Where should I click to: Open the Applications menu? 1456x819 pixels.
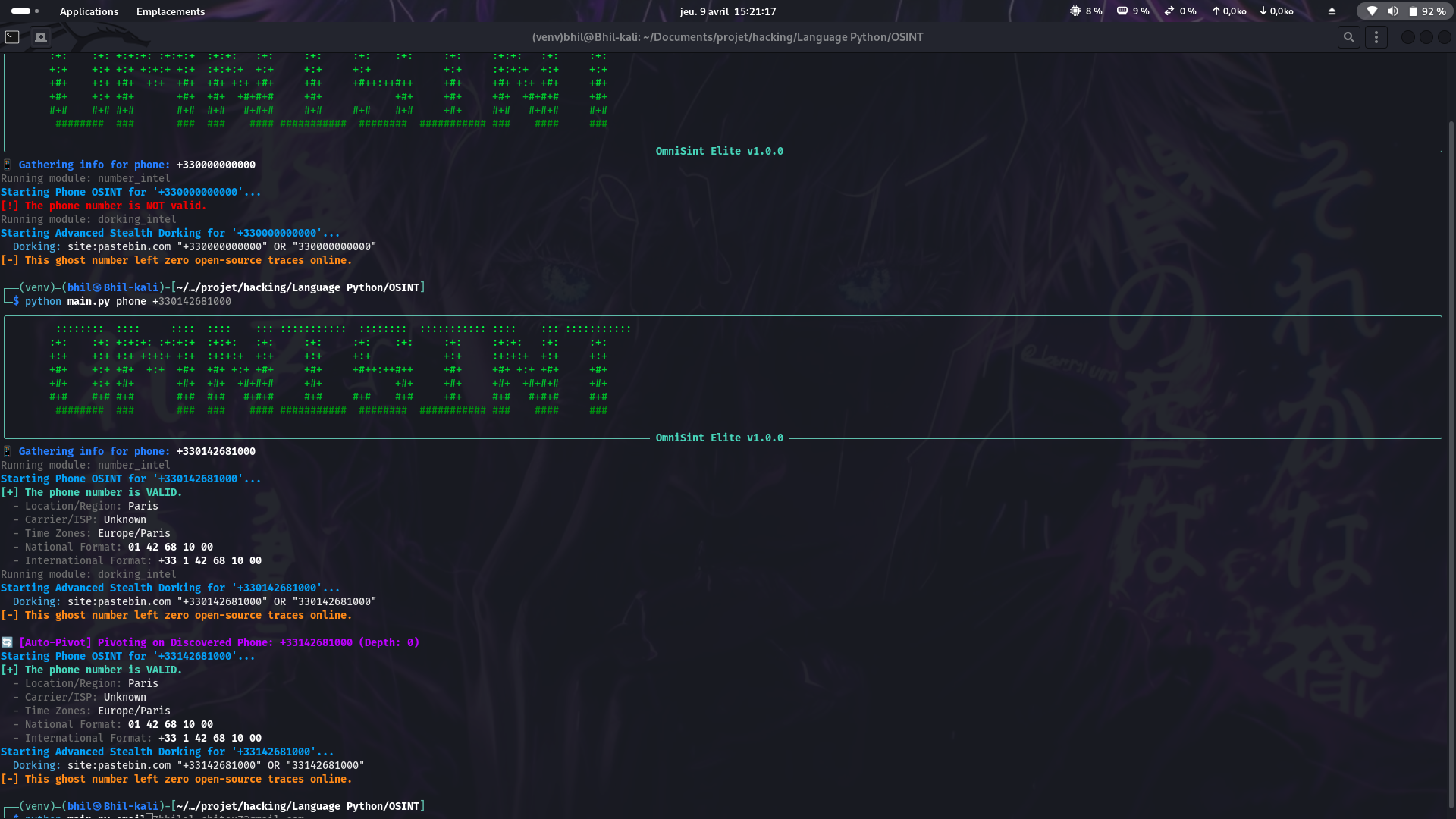point(89,11)
